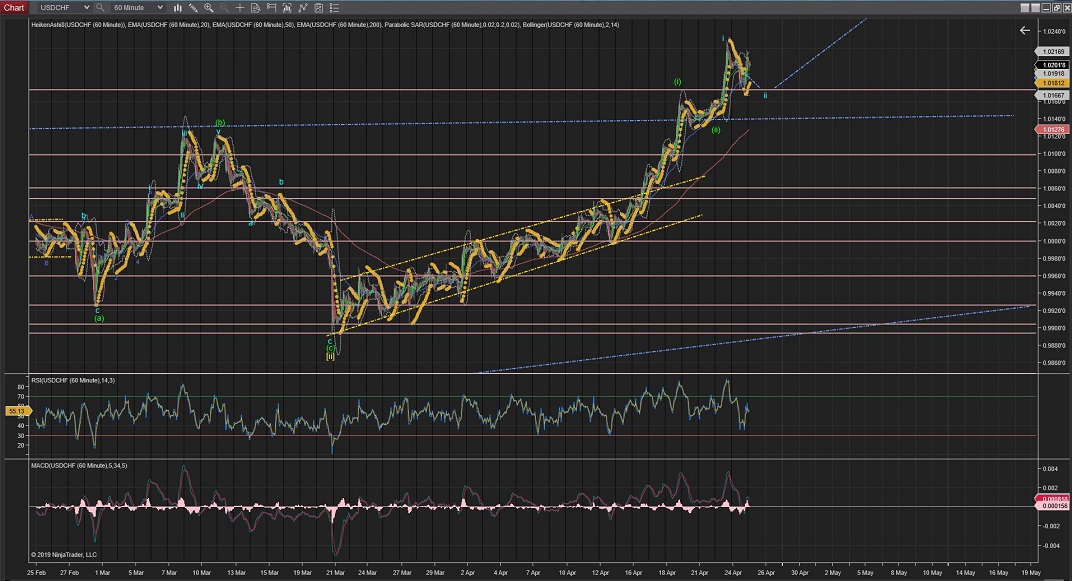Click the MACD indicator panel label

pyautogui.click(x=79, y=466)
